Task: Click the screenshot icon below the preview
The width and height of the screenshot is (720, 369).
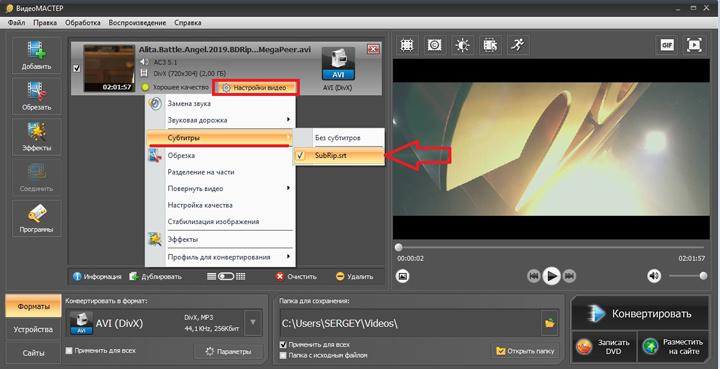Action: coord(402,276)
